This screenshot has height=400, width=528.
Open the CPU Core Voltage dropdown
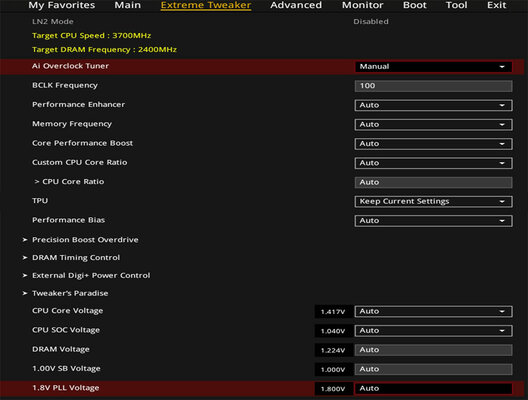tap(433, 311)
